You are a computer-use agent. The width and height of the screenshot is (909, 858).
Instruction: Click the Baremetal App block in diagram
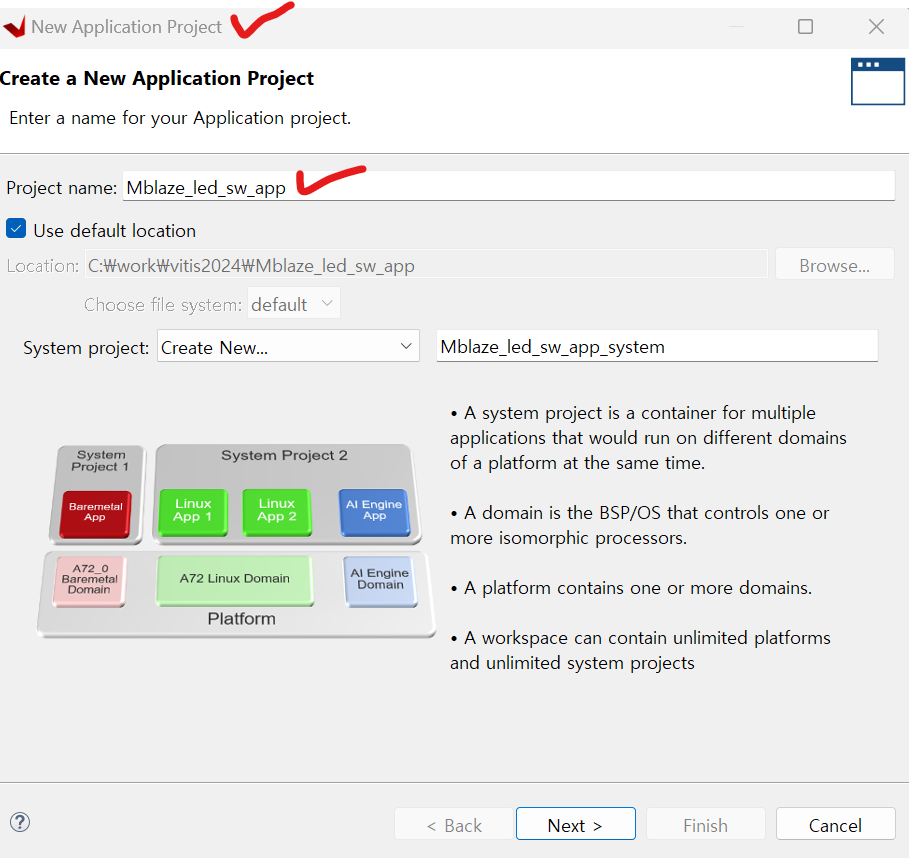tap(96, 514)
